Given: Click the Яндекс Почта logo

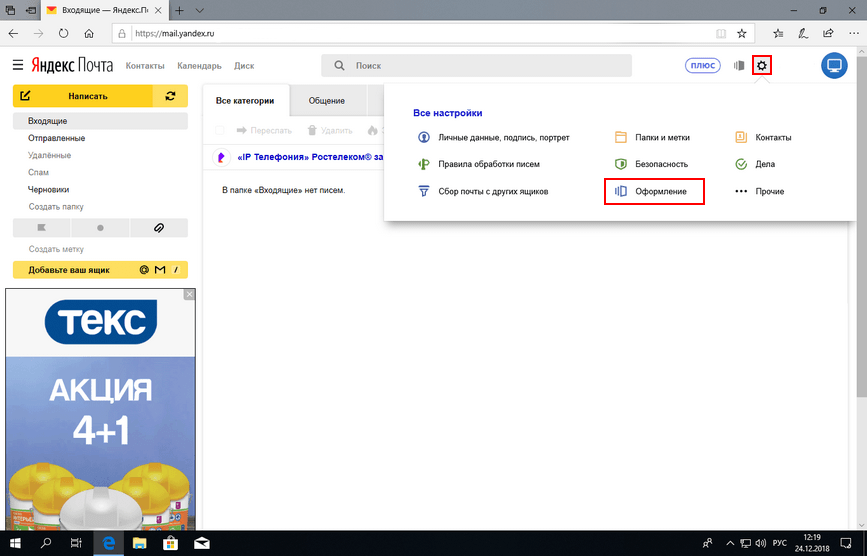Looking at the screenshot, I should point(72,65).
